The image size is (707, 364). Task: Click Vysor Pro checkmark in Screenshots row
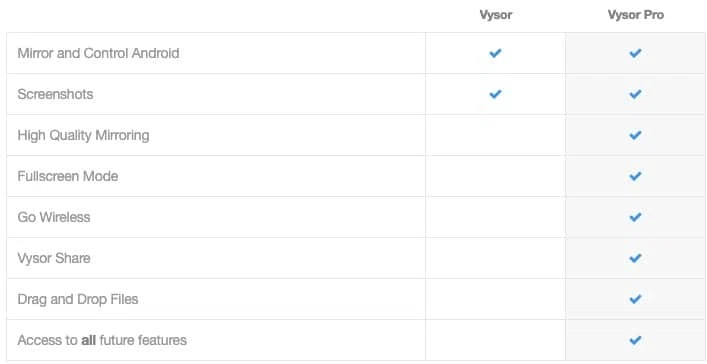(635, 94)
